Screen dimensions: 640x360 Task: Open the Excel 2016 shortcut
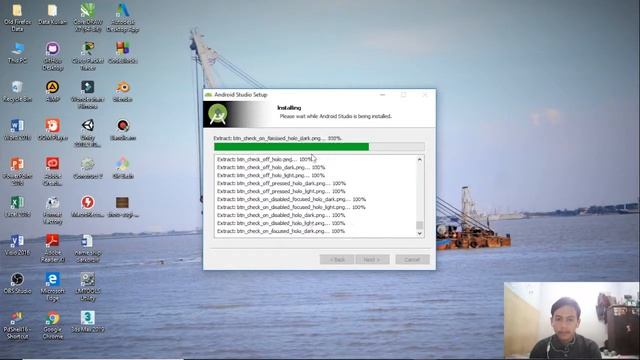point(17,207)
